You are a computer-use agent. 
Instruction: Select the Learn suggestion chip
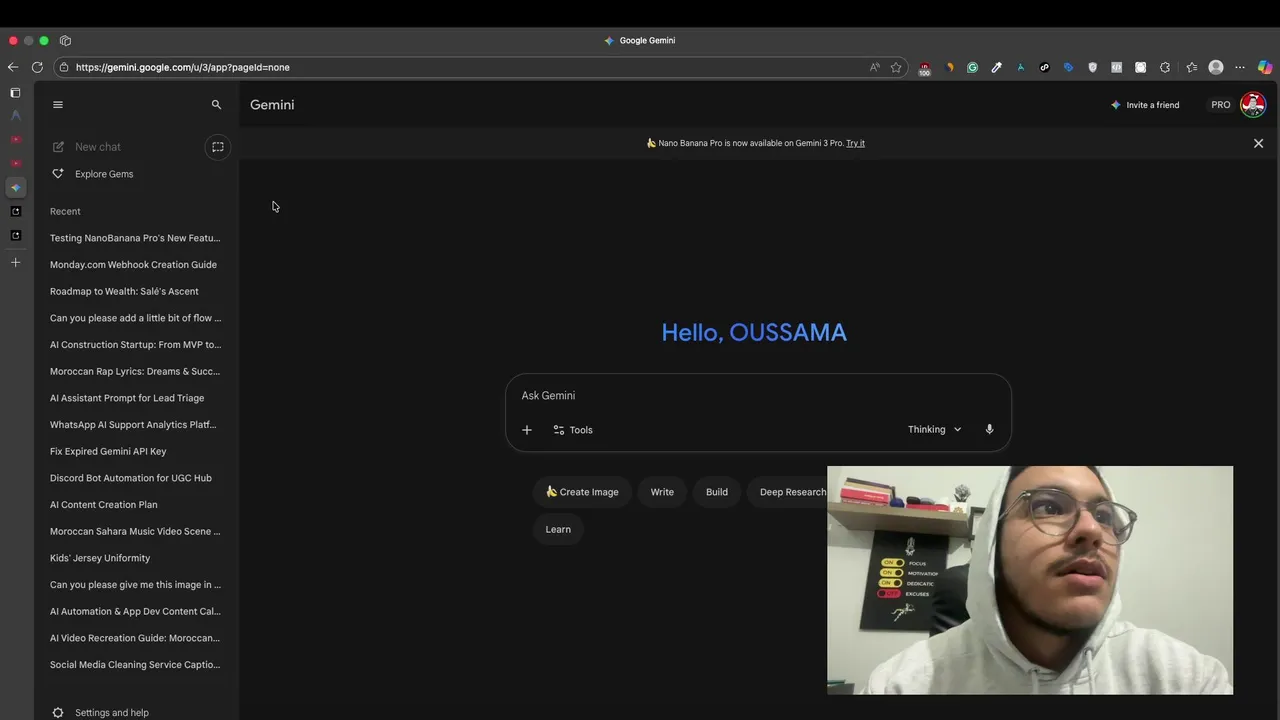pyautogui.click(x=558, y=529)
